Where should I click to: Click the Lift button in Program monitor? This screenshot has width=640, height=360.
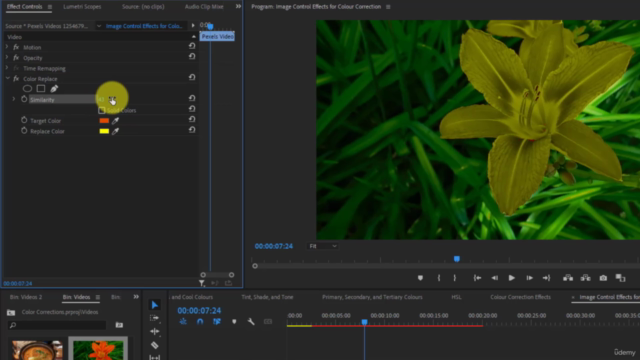[x=568, y=278]
